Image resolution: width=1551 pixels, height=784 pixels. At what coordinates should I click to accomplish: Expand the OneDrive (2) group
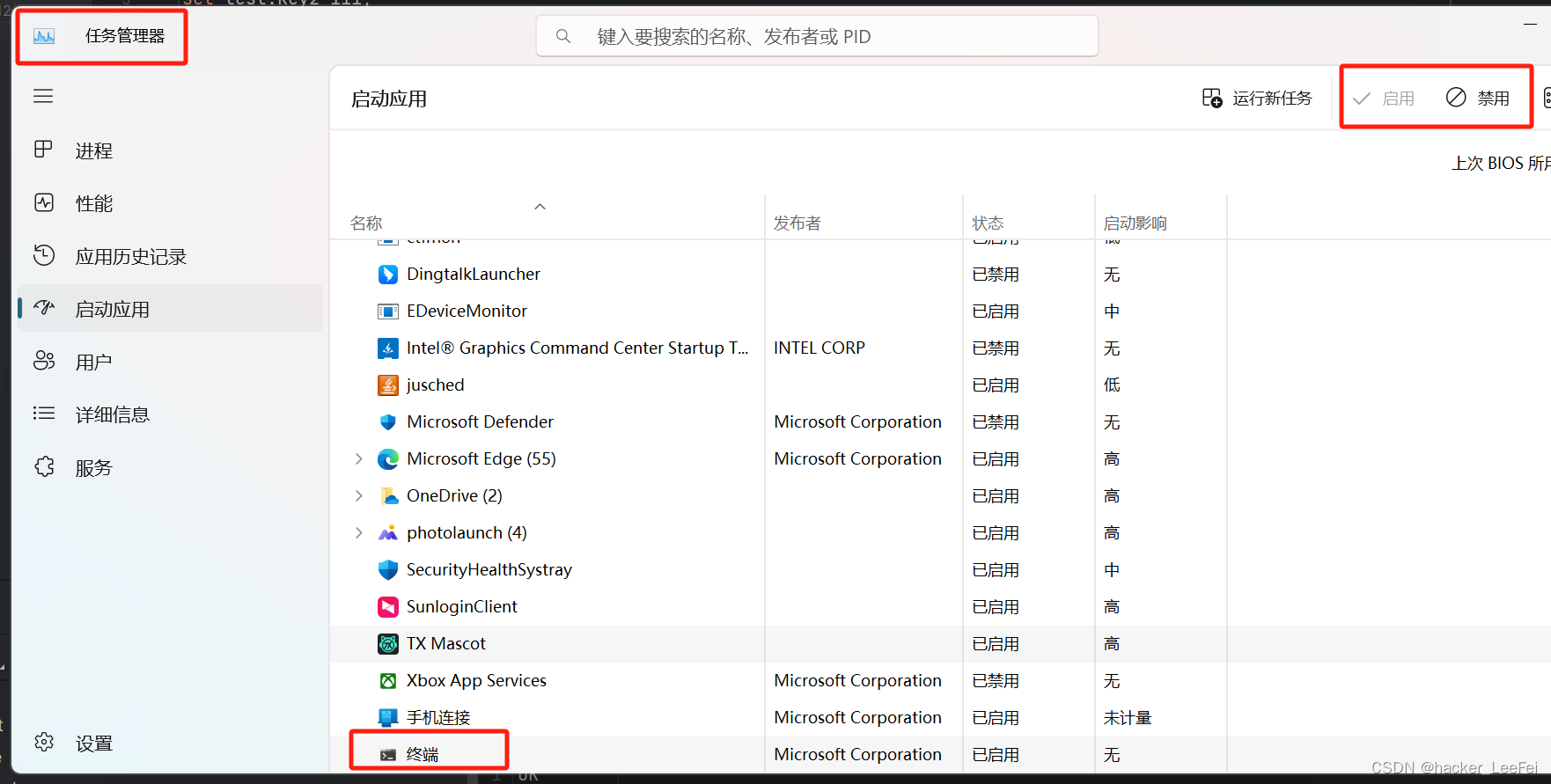tap(358, 495)
